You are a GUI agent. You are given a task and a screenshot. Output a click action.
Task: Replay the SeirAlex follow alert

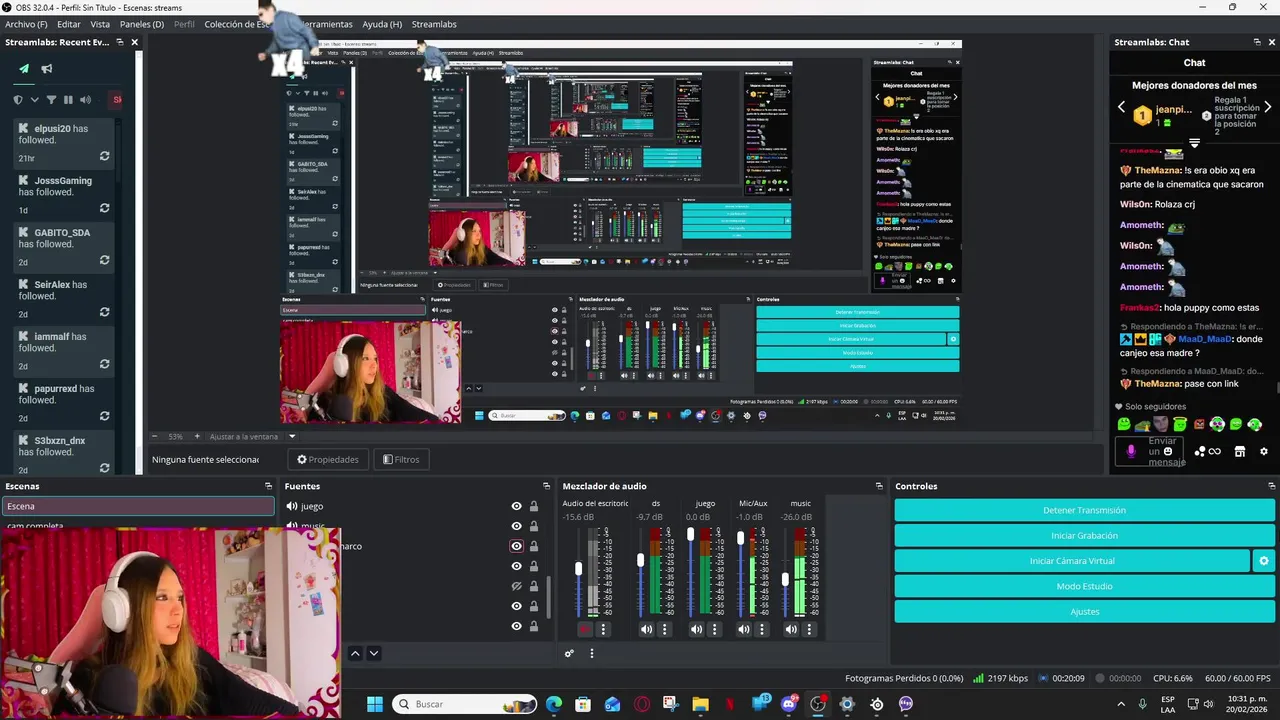click(x=104, y=313)
